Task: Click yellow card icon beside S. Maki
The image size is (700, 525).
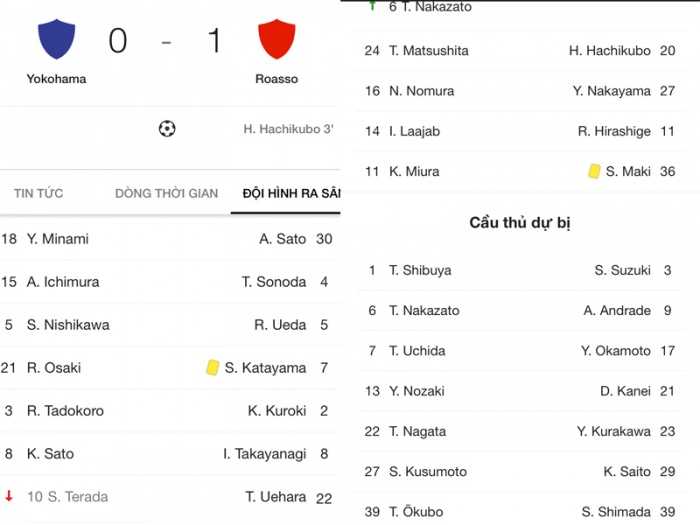Action: (594, 171)
